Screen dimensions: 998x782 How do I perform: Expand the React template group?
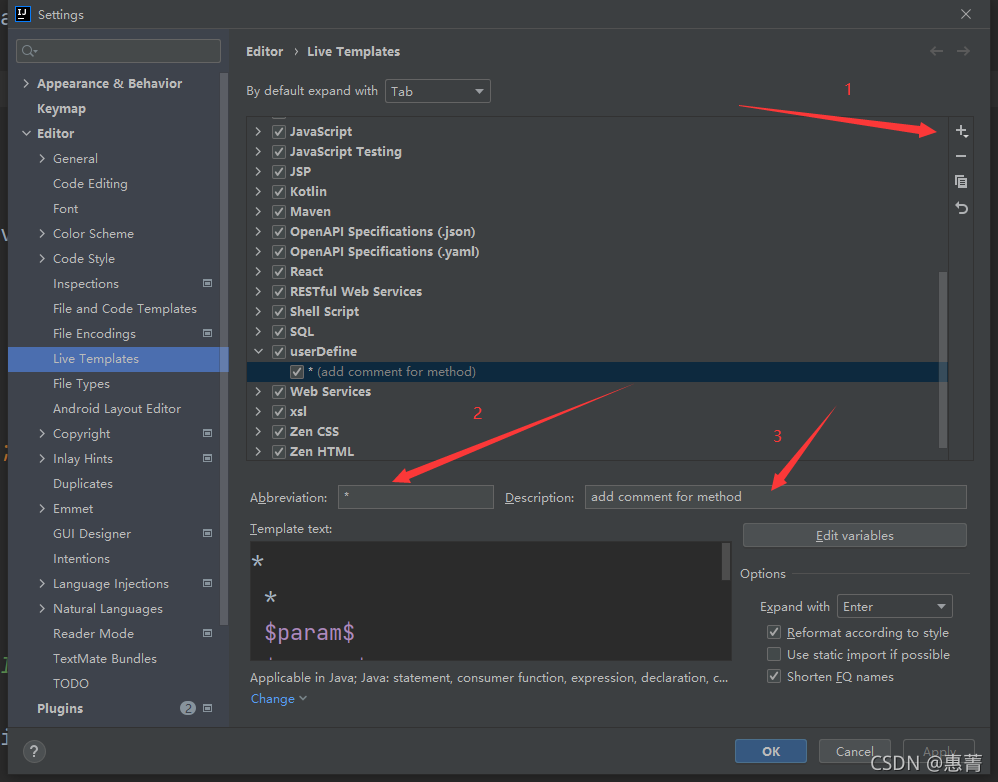(258, 272)
